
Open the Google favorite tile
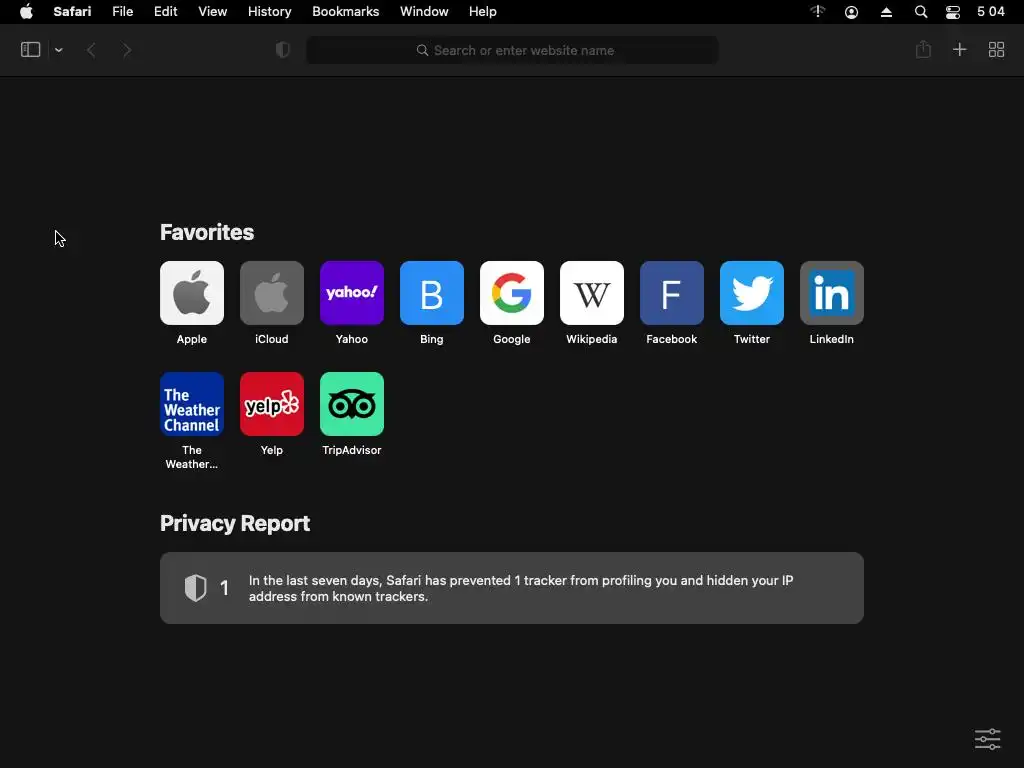[x=512, y=293]
